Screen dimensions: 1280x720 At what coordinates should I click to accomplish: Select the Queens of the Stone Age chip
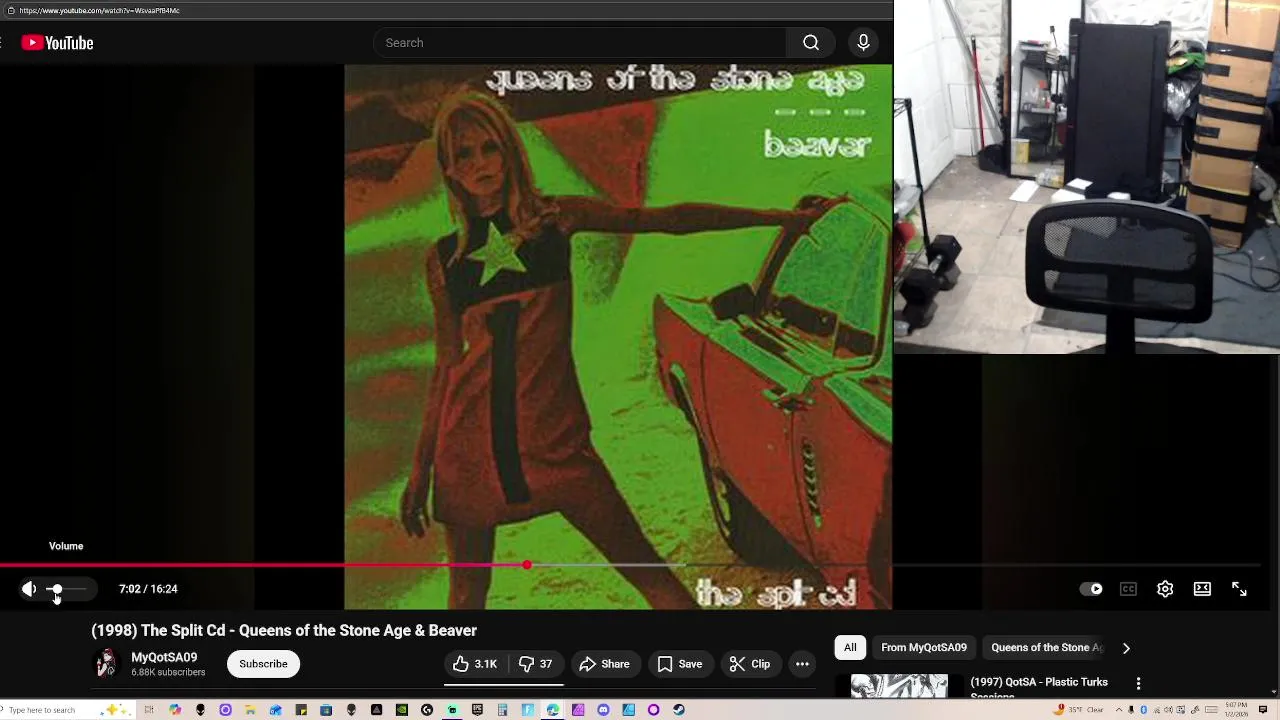[1046, 647]
